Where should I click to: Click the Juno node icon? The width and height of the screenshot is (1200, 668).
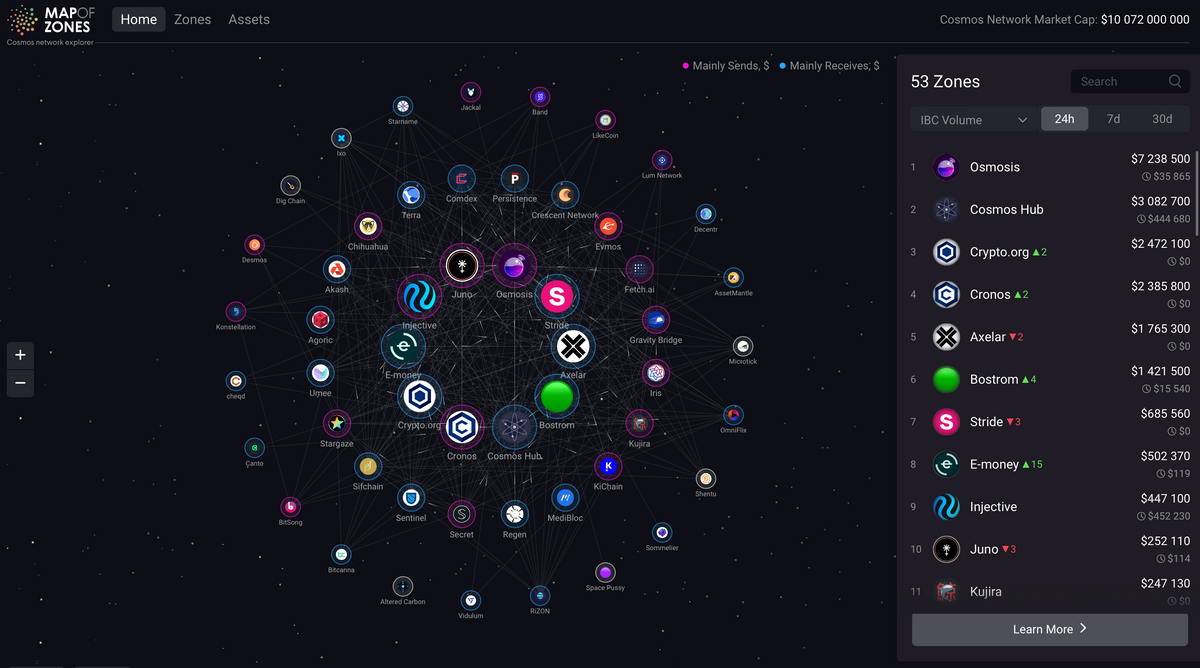point(461,266)
